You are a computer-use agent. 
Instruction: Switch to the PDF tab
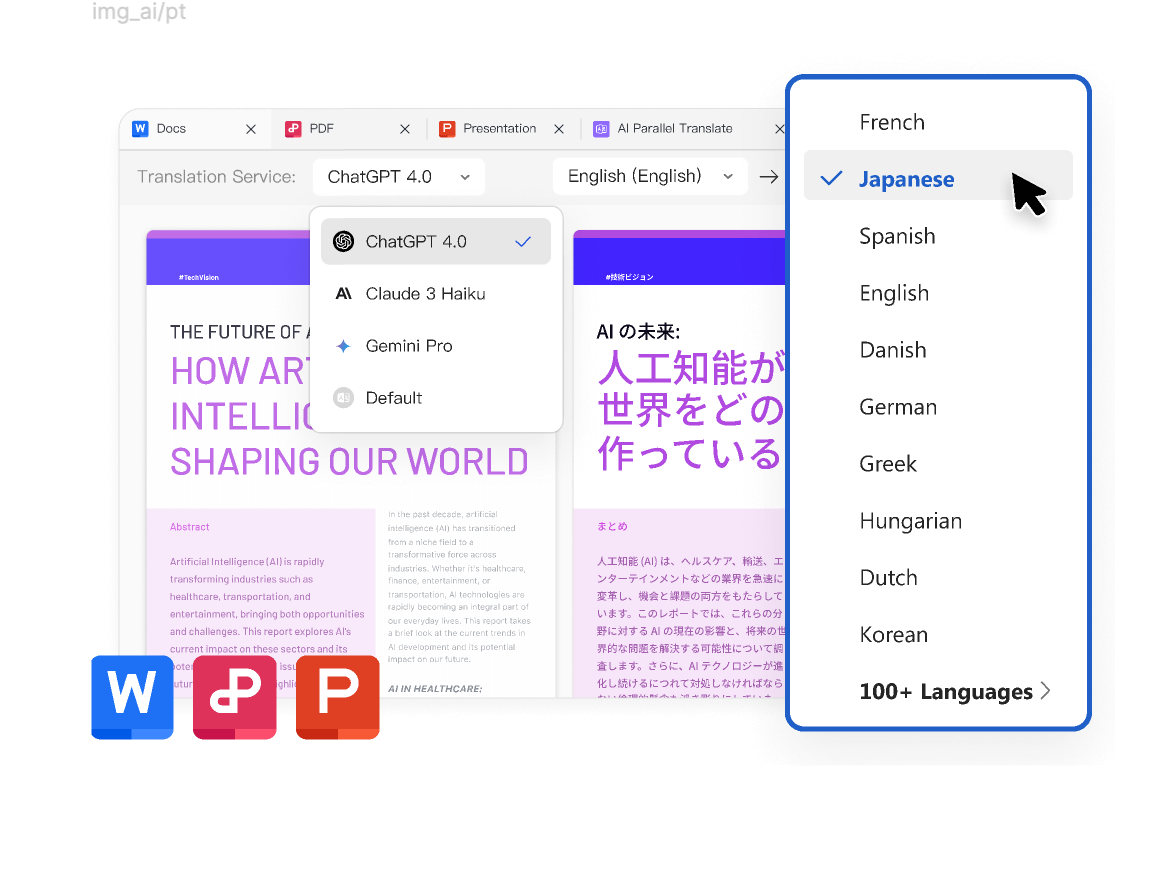[x=348, y=129]
